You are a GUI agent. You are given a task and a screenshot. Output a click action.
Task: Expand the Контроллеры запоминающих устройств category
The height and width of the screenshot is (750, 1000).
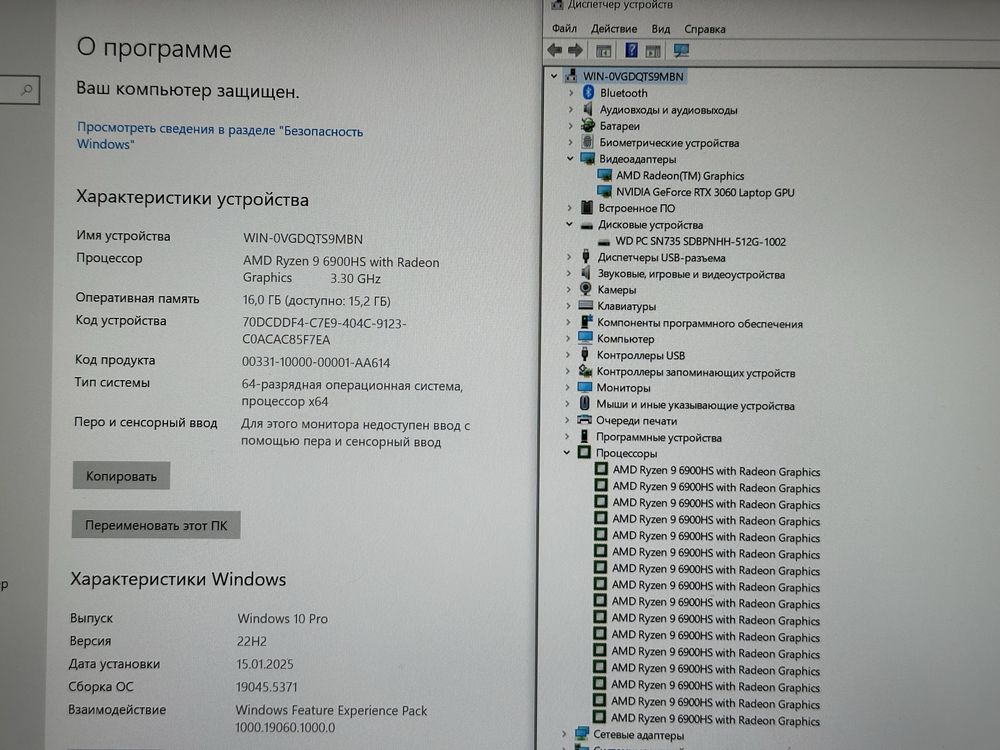coord(568,371)
